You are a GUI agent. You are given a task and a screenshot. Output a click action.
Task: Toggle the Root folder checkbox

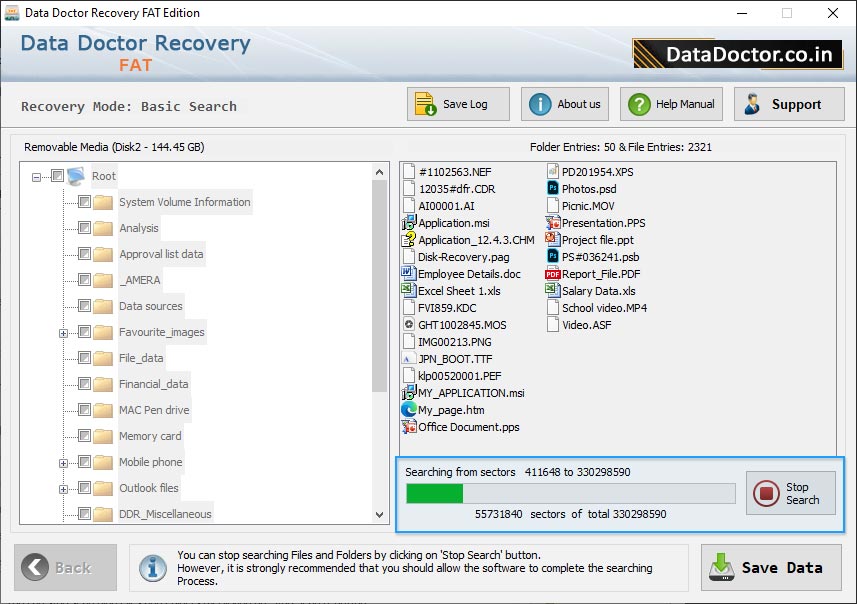click(x=57, y=177)
